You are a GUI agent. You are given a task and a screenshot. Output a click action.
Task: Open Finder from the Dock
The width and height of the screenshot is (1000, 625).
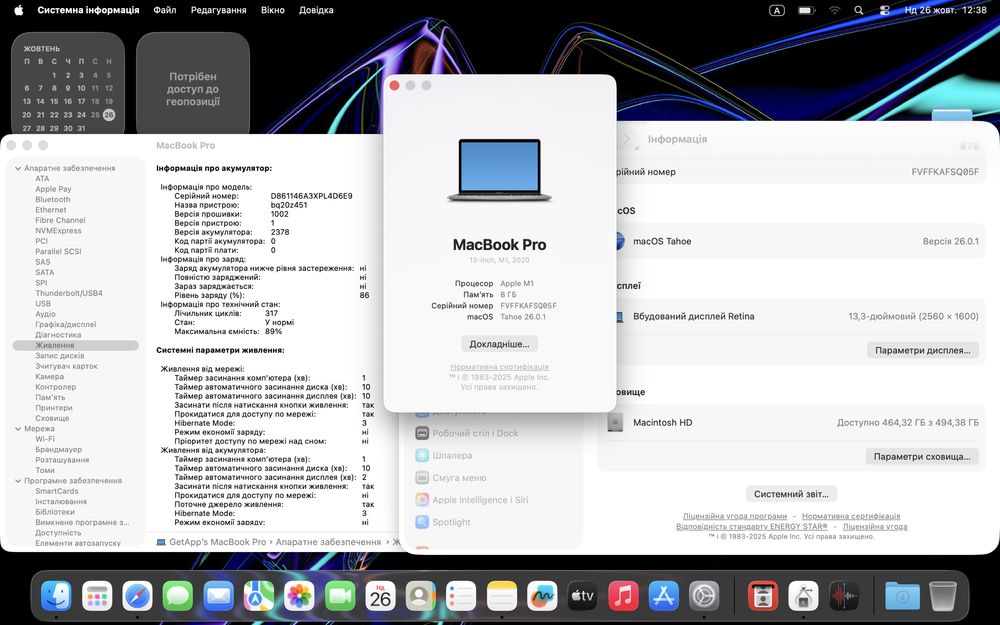(56, 596)
